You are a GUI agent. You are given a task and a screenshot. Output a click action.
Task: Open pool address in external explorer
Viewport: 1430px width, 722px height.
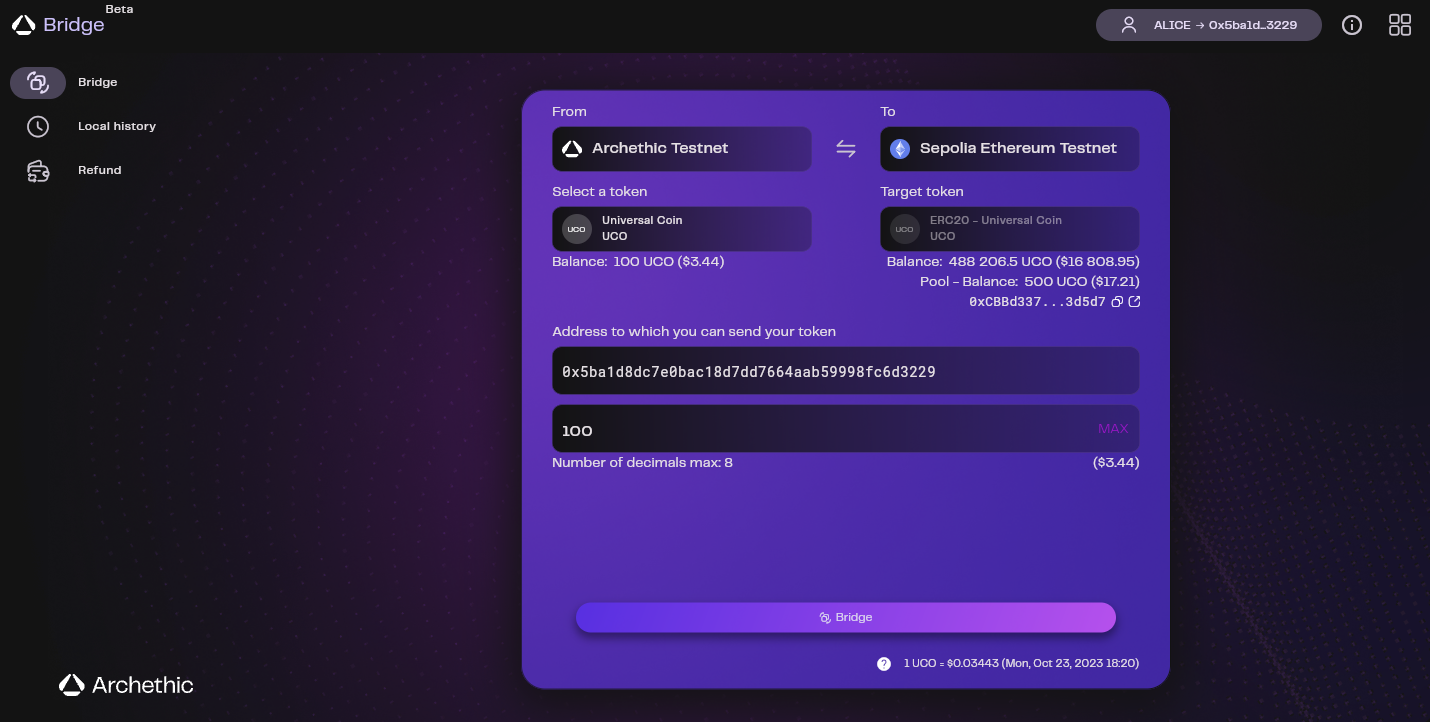(x=1134, y=302)
